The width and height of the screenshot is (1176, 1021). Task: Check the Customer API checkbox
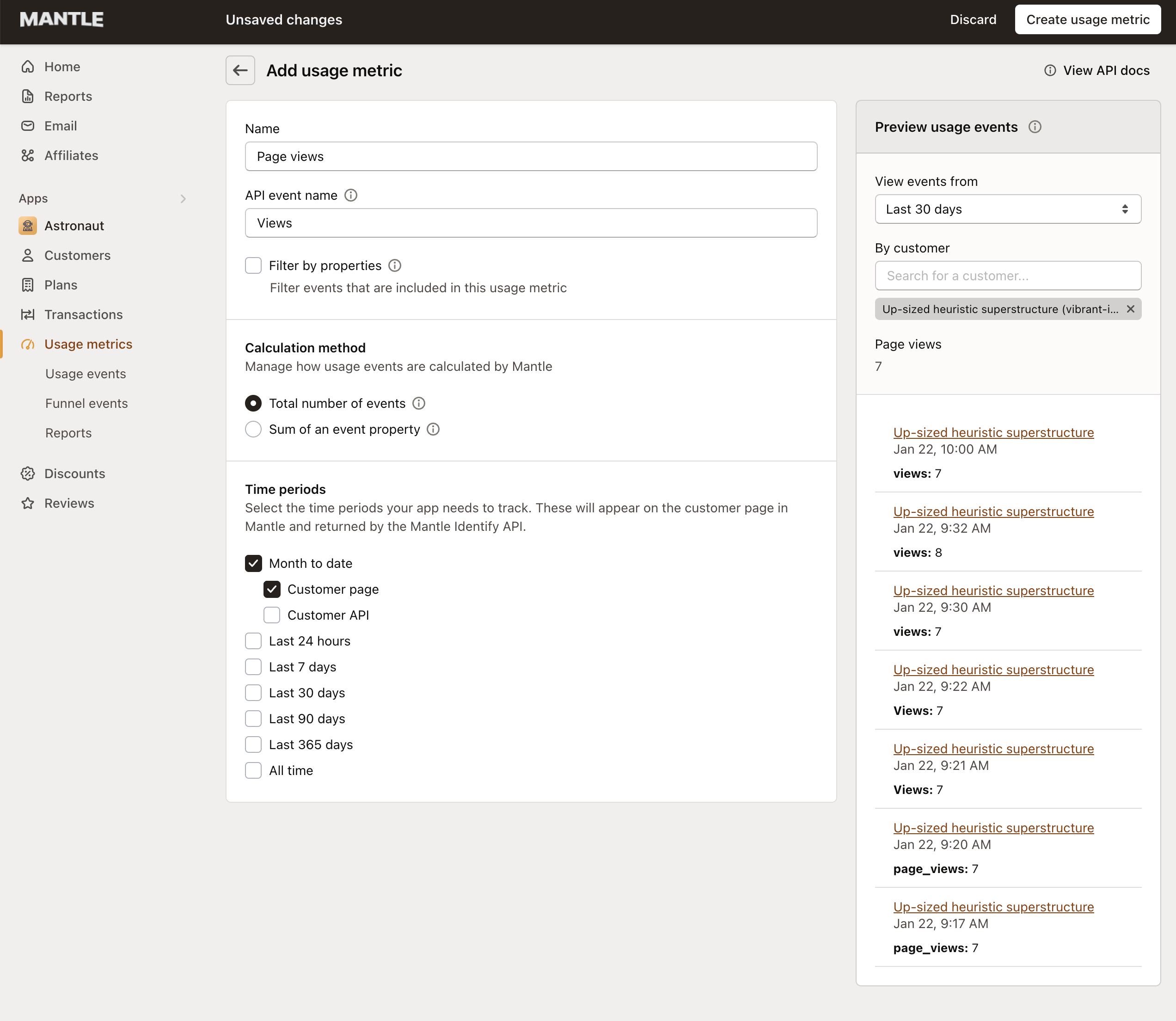272,615
